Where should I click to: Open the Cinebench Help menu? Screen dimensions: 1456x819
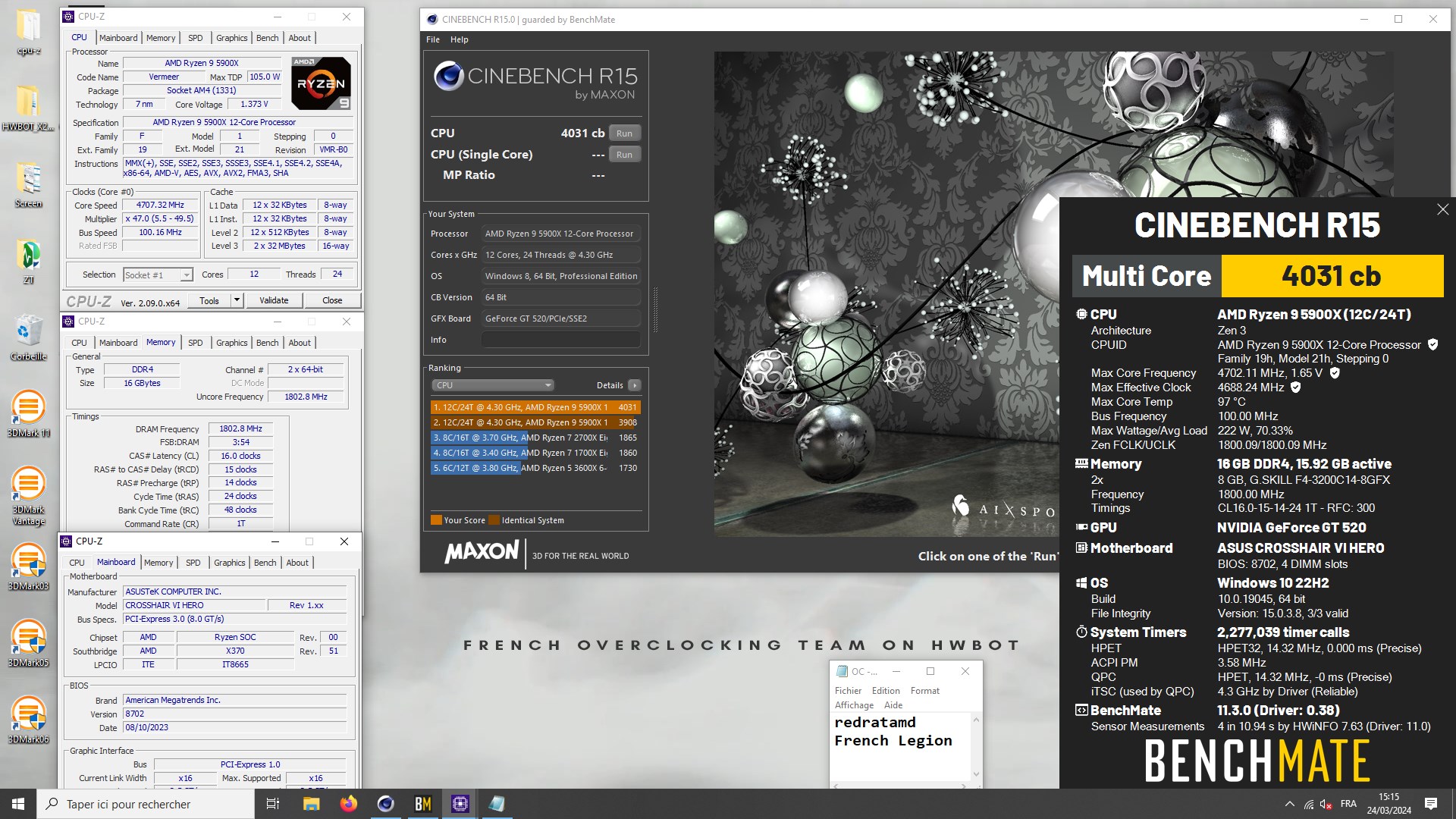point(459,39)
